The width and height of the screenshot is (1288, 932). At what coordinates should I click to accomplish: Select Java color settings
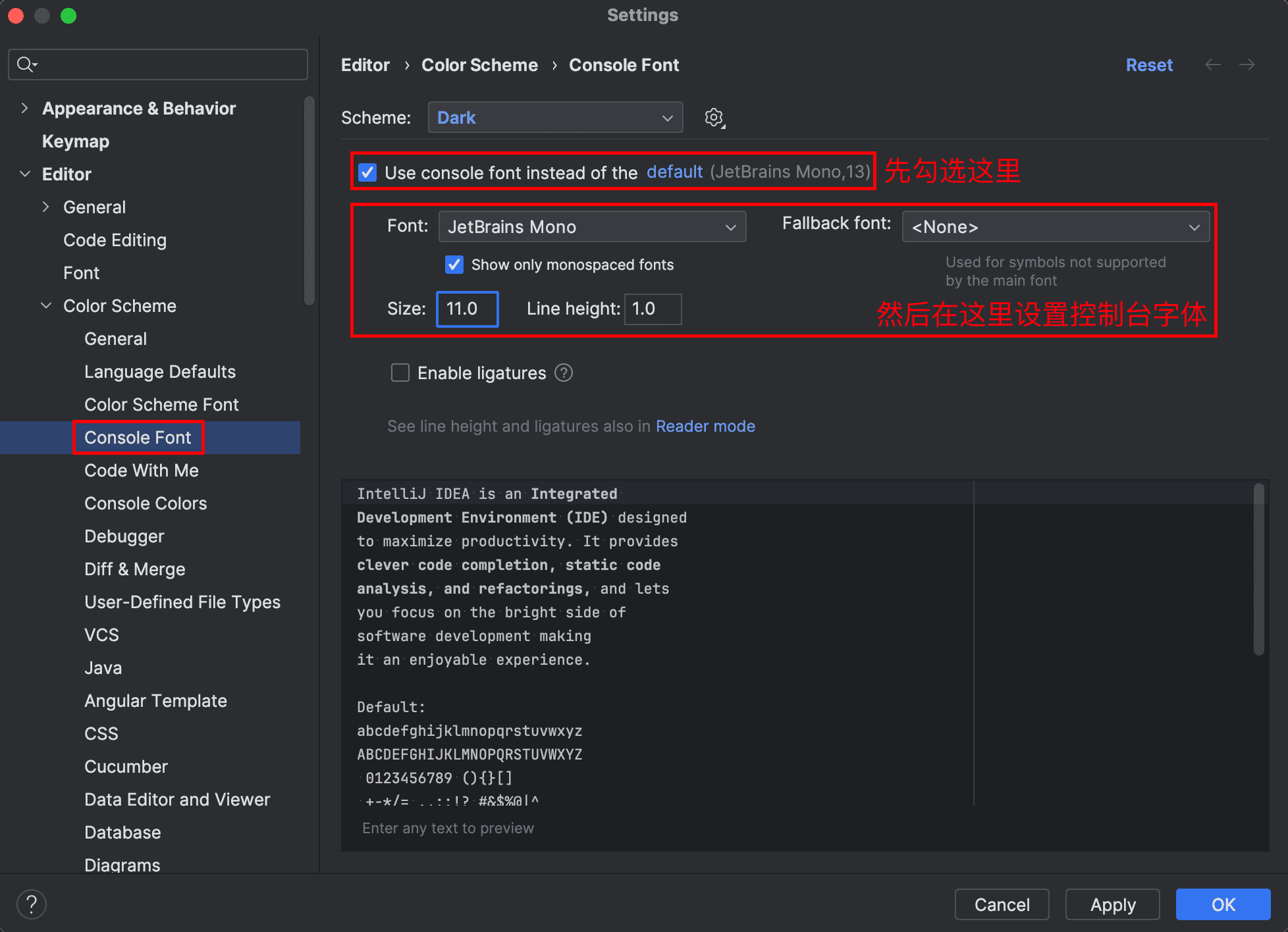[x=103, y=668]
